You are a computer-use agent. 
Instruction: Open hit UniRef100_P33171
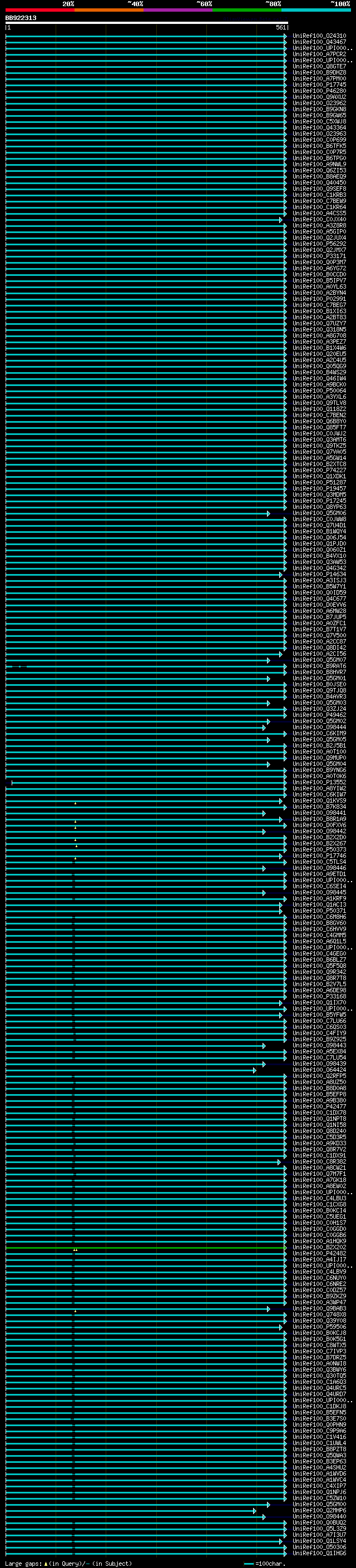[x=319, y=256]
